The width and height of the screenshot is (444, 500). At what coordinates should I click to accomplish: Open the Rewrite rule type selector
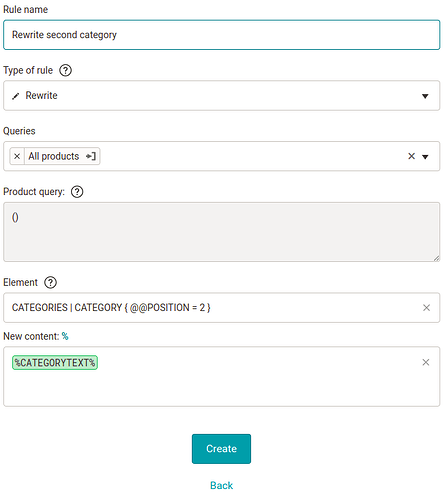[222, 96]
